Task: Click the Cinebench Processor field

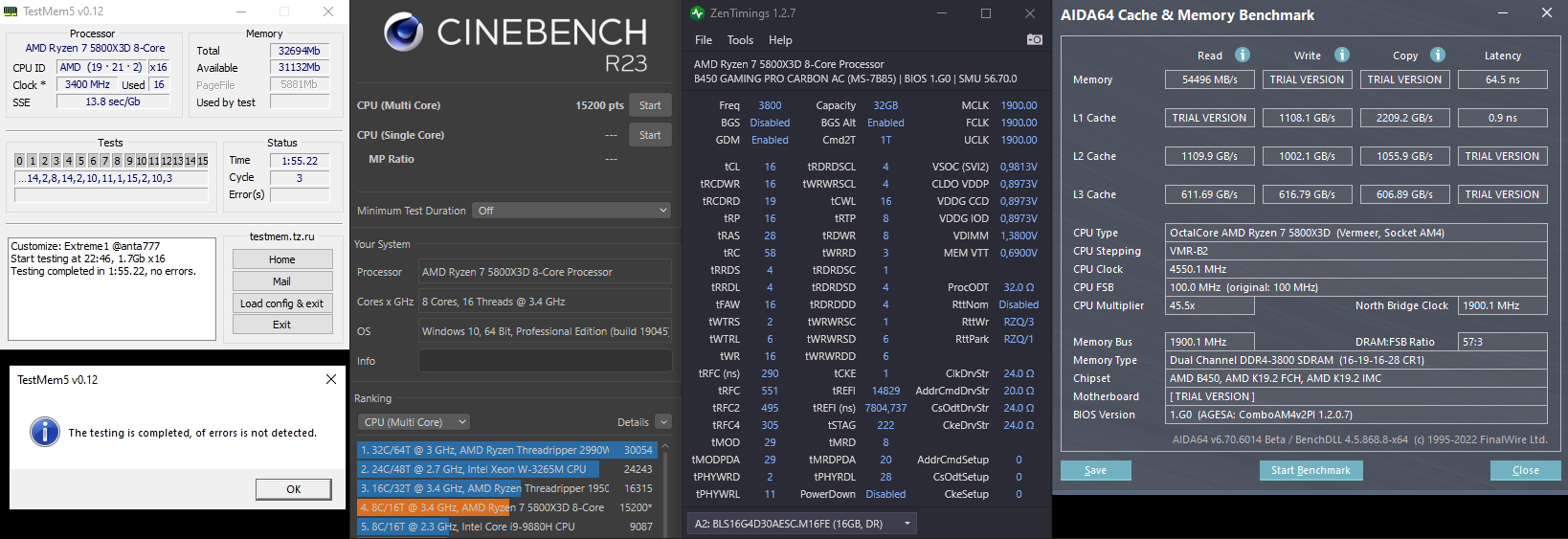Action: pyautogui.click(x=545, y=272)
